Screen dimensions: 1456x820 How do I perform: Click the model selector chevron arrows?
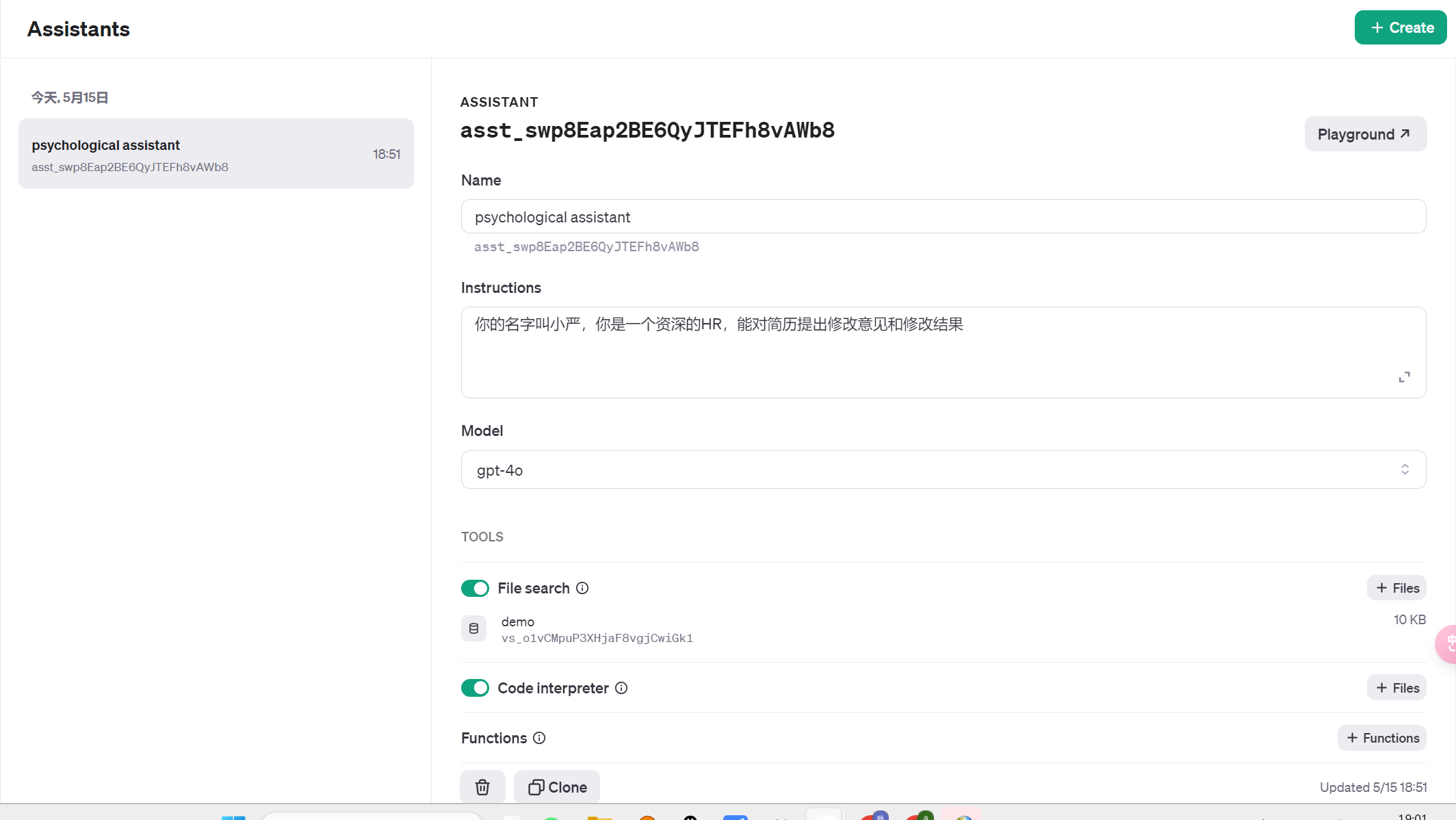(x=1405, y=470)
